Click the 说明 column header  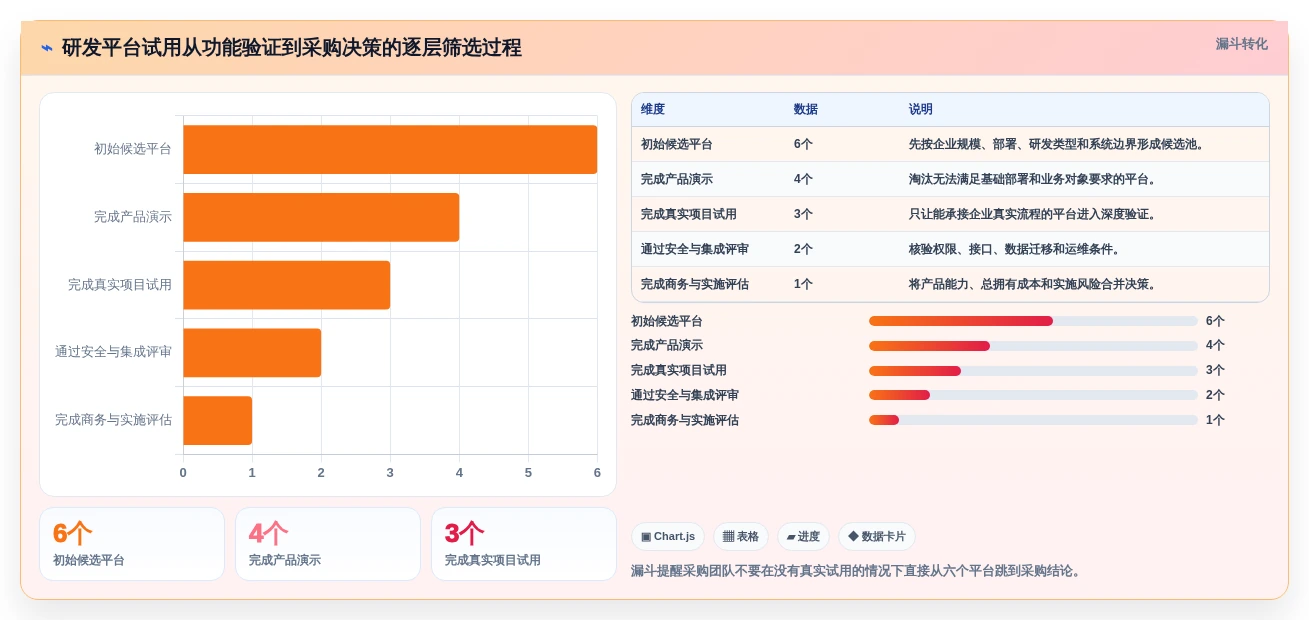[x=921, y=109]
